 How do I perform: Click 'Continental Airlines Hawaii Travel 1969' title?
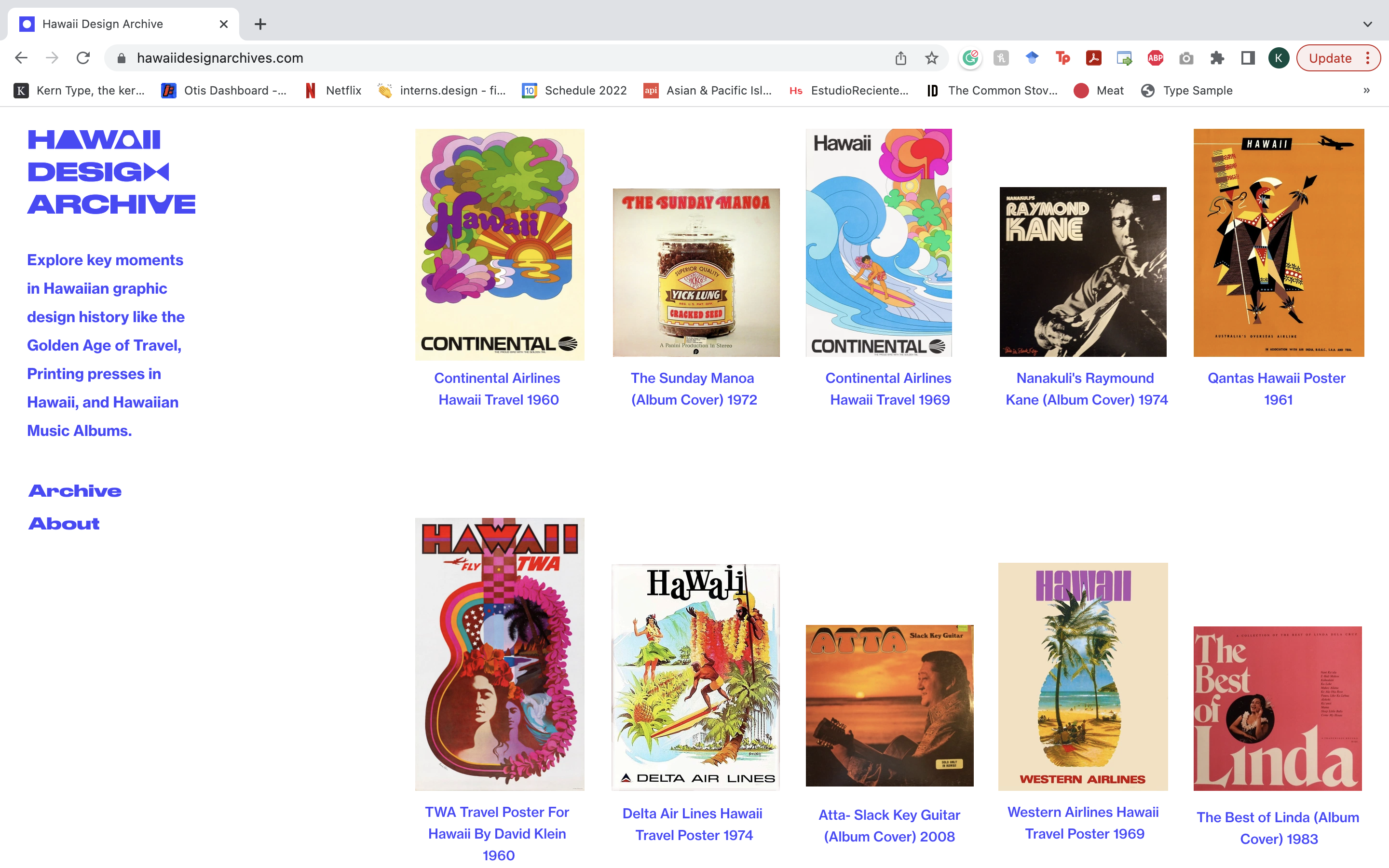pos(889,389)
